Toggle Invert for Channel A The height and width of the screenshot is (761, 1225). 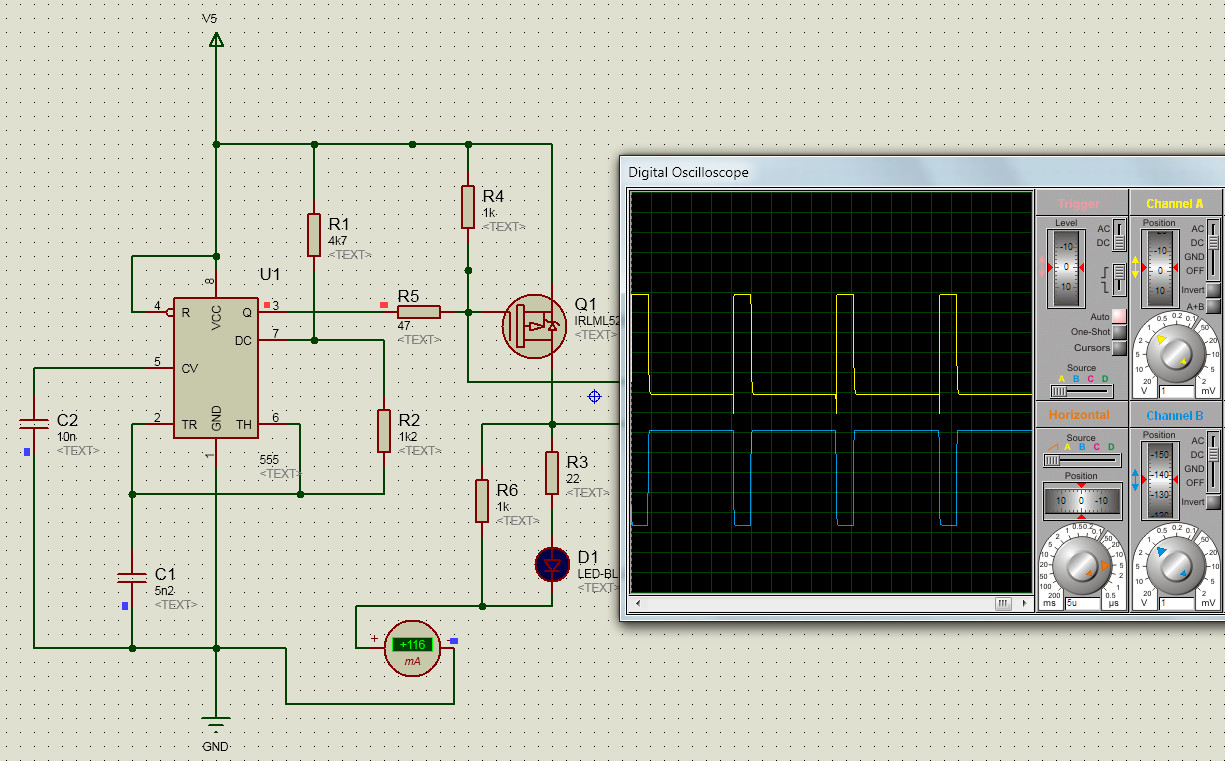click(1213, 290)
